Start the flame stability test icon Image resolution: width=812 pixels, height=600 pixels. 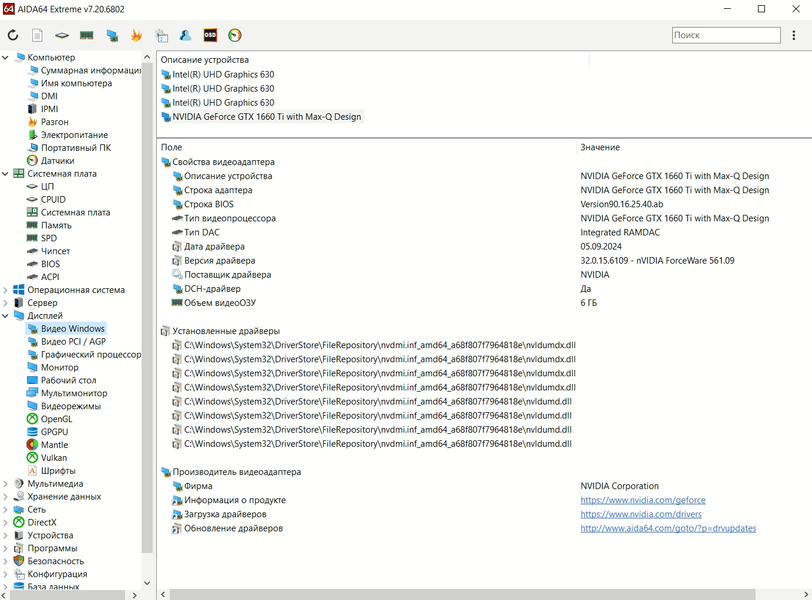point(136,35)
